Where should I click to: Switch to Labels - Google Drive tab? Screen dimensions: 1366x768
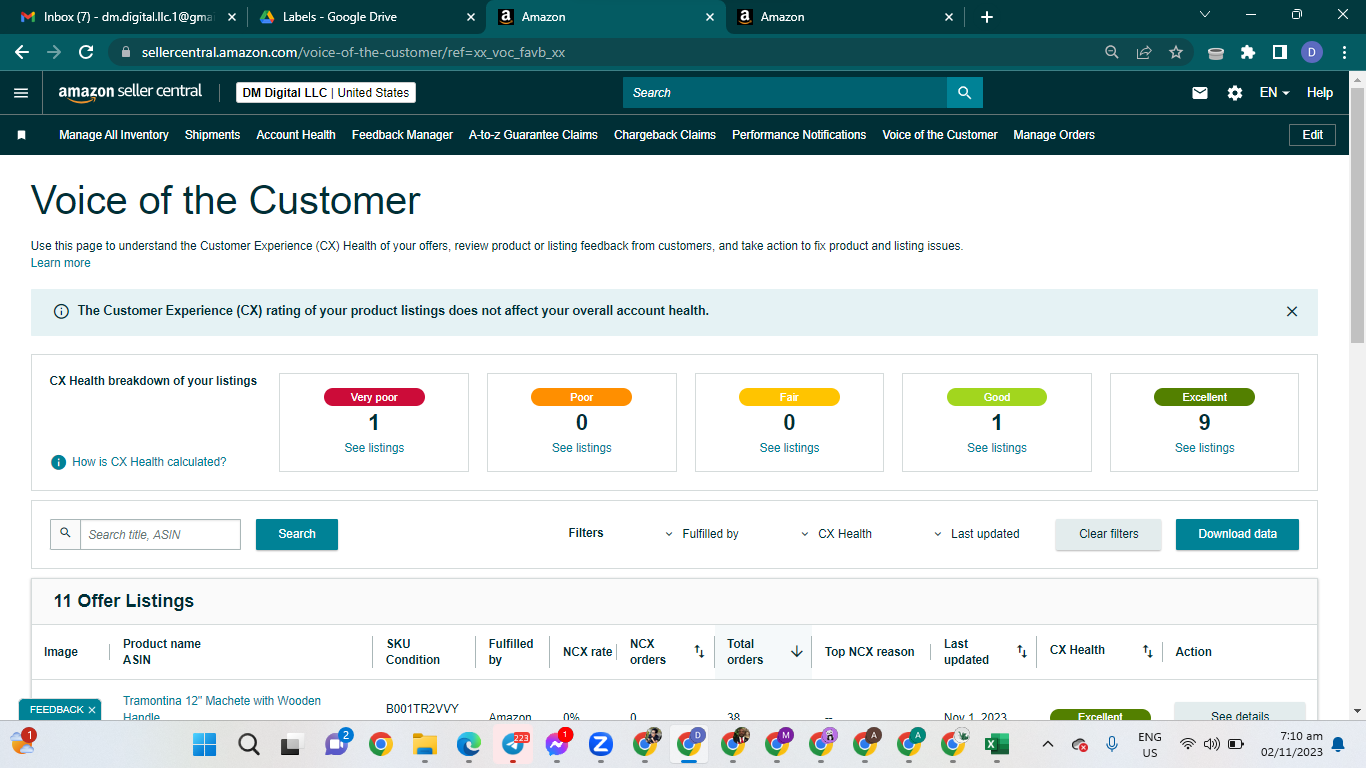pyautogui.click(x=367, y=17)
